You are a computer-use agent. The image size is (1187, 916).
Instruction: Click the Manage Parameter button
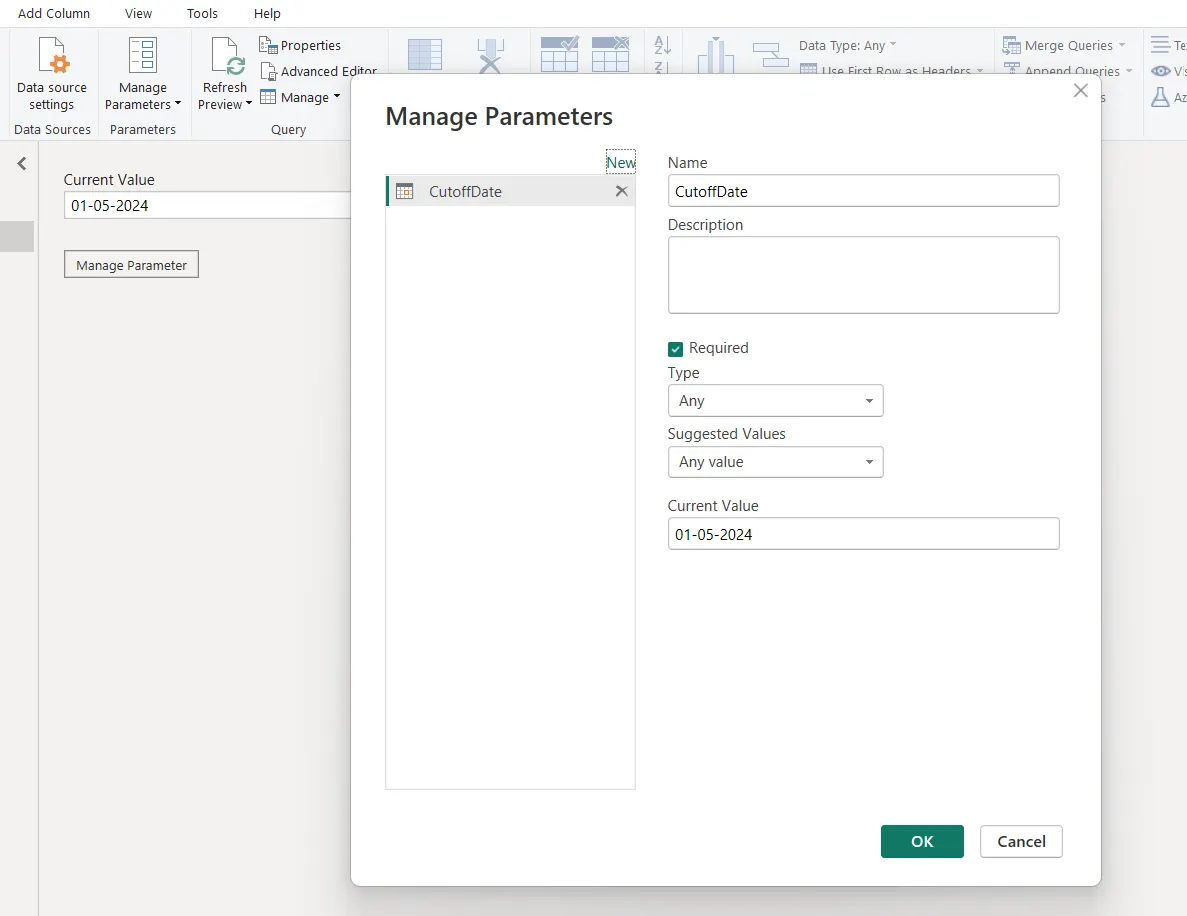coord(131,264)
